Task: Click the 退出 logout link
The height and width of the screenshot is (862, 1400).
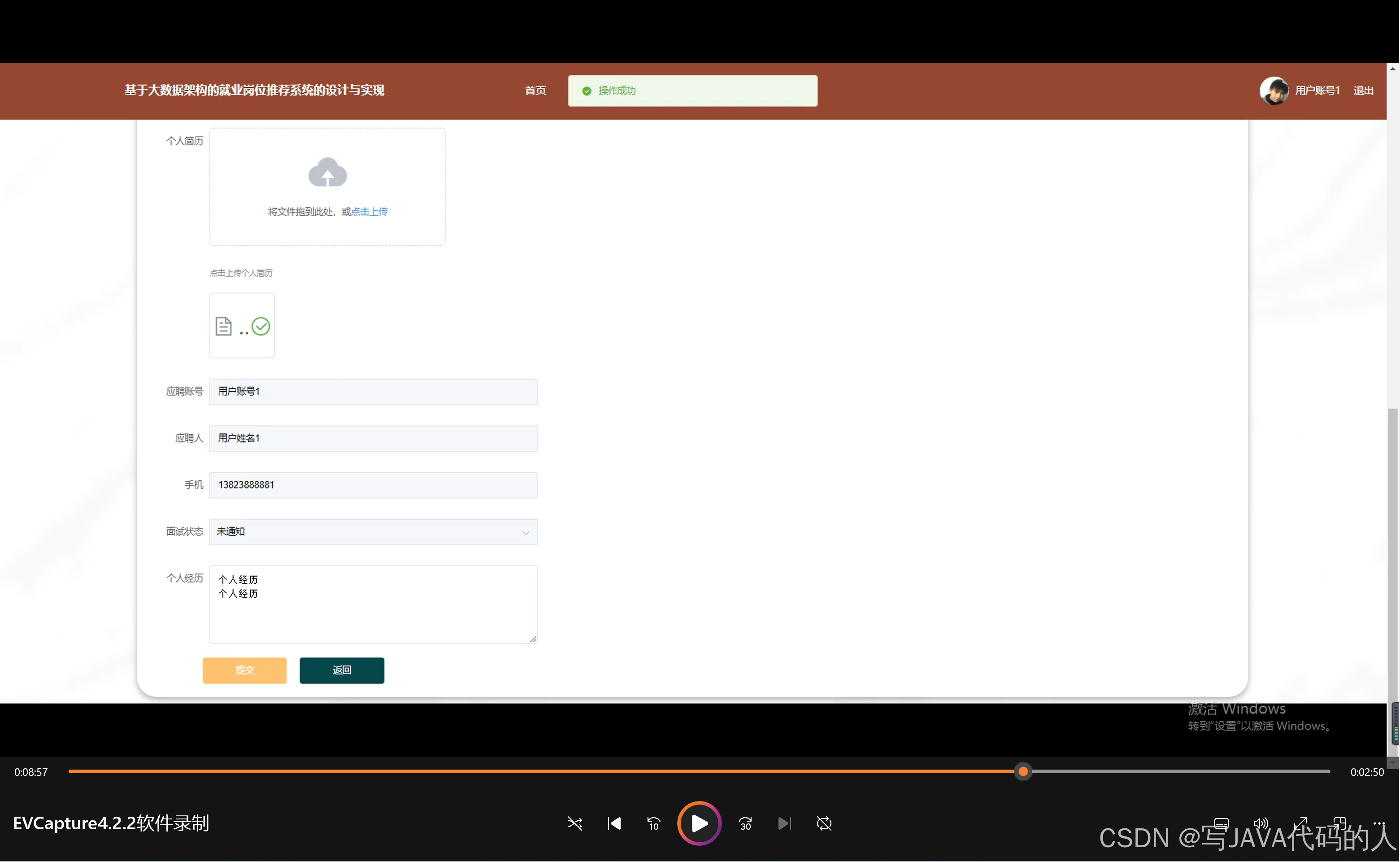Action: 1364,91
